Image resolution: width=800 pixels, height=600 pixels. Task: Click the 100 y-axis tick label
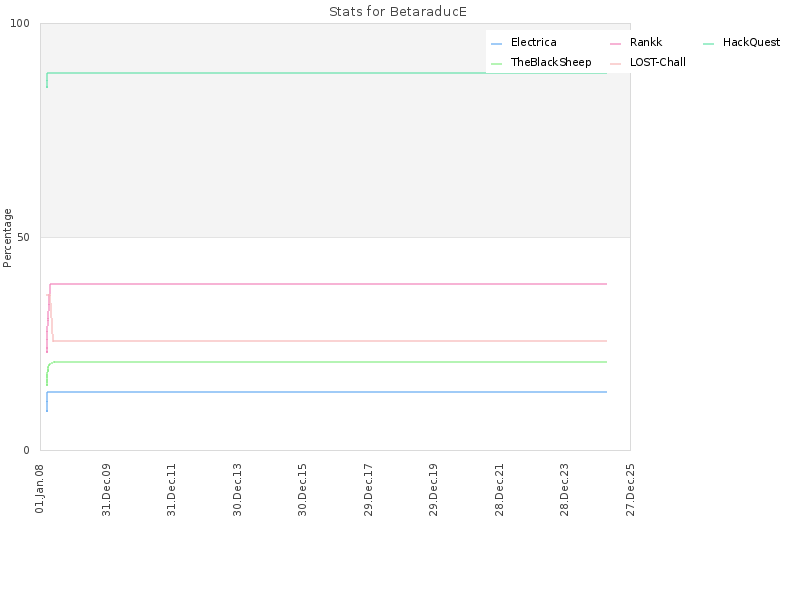pyautogui.click(x=20, y=23)
